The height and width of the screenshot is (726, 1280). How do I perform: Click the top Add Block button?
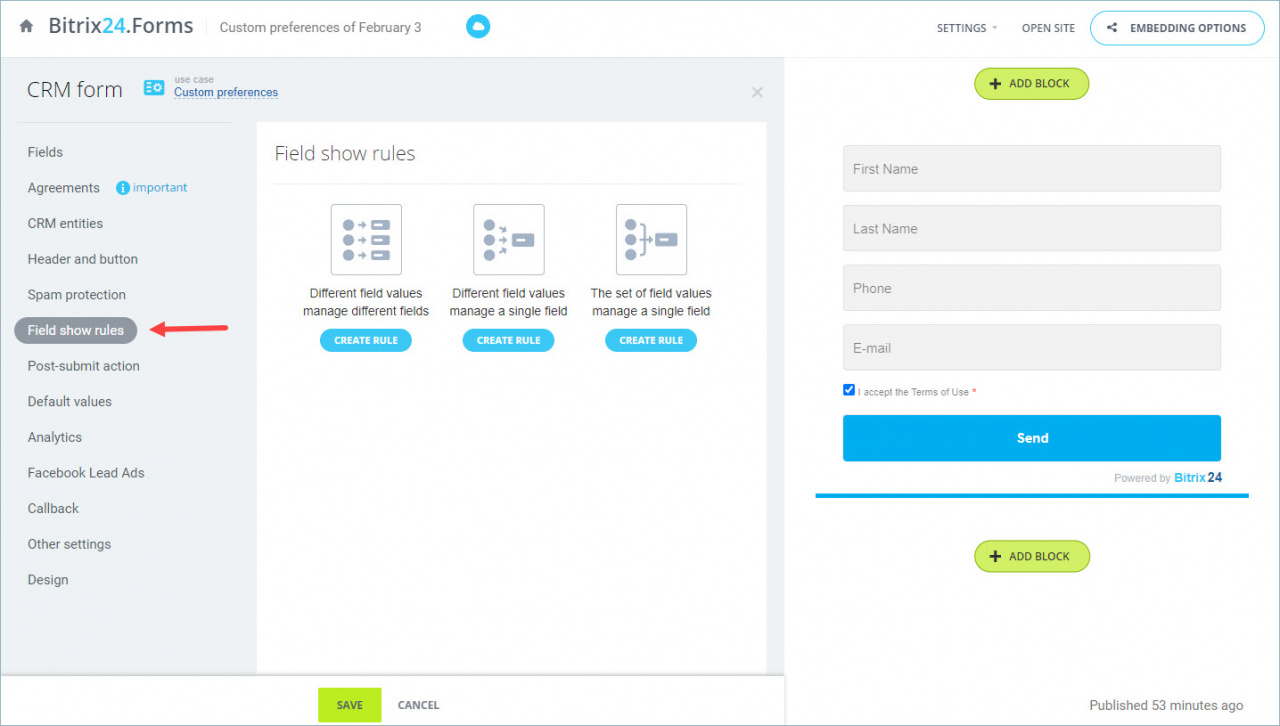coord(1032,84)
